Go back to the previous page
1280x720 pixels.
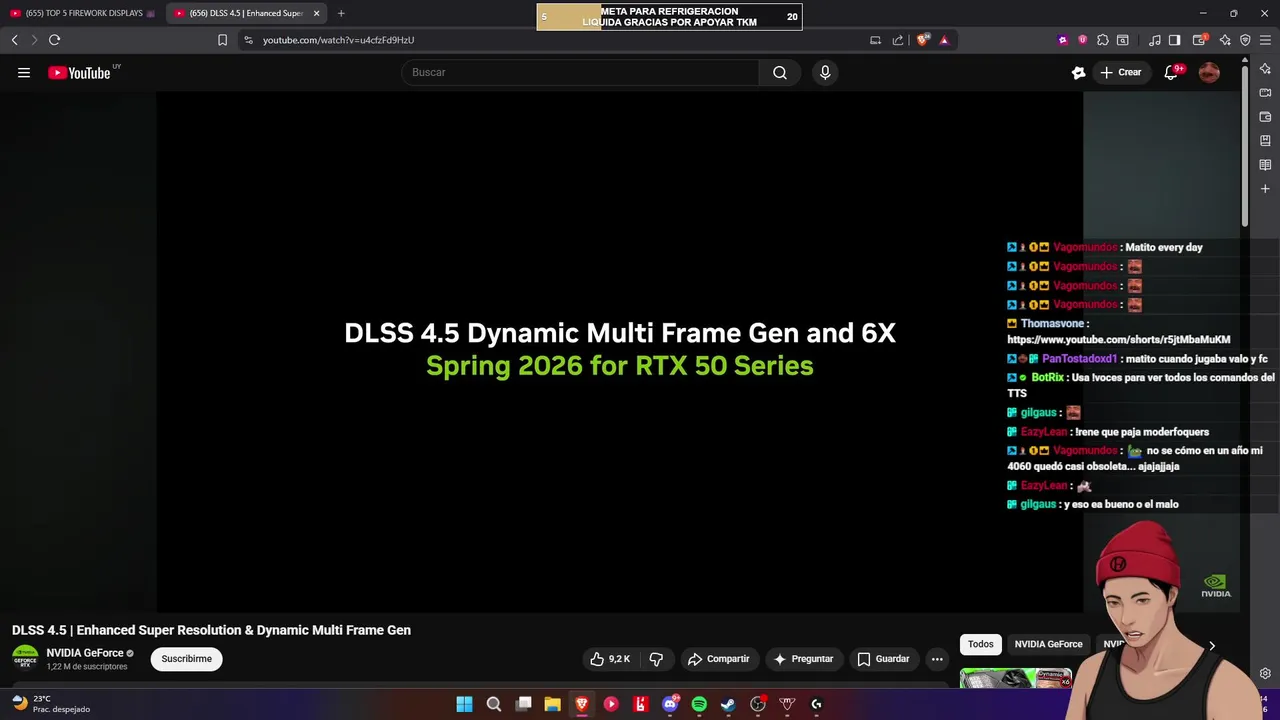tap(14, 40)
